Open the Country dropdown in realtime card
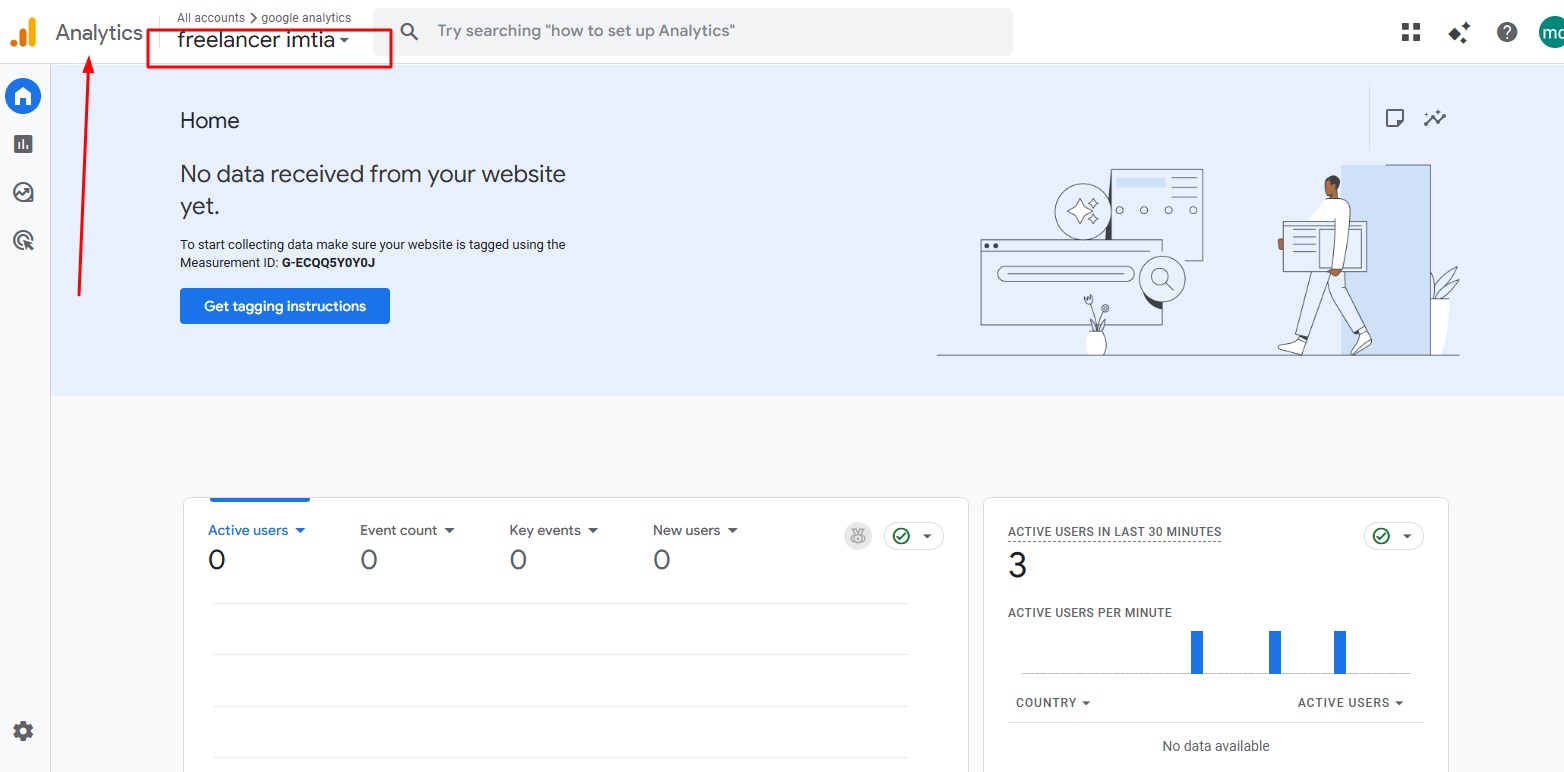 1053,702
